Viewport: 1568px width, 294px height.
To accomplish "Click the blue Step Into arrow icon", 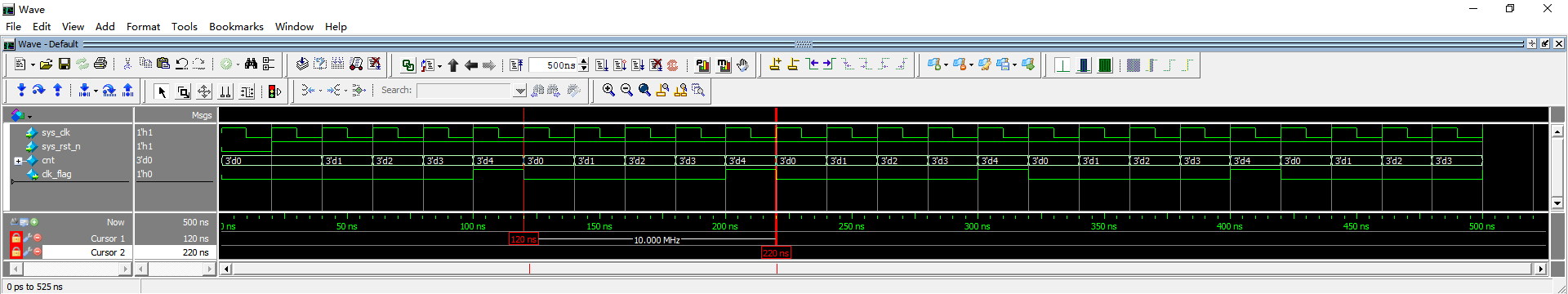I will pos(21,91).
